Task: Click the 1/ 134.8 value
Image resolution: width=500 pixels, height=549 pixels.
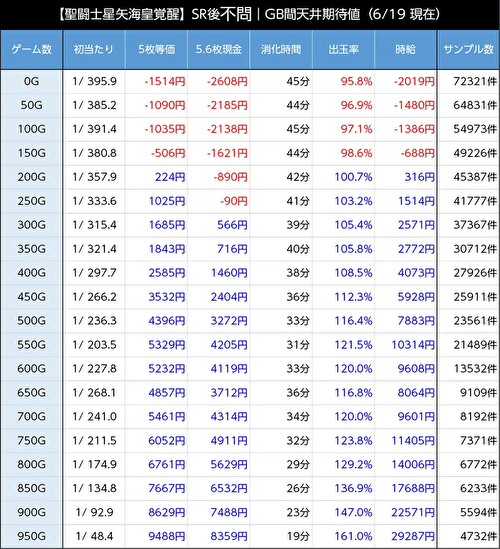Action: point(94,488)
